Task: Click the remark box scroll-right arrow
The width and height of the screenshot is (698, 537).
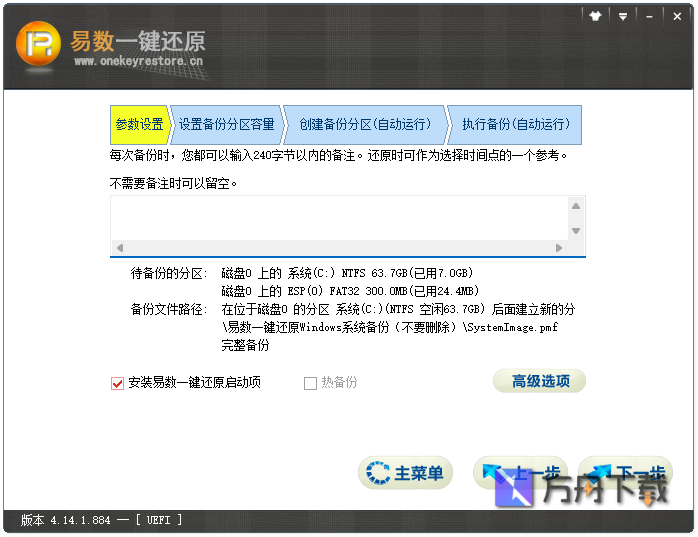Action: tap(559, 248)
